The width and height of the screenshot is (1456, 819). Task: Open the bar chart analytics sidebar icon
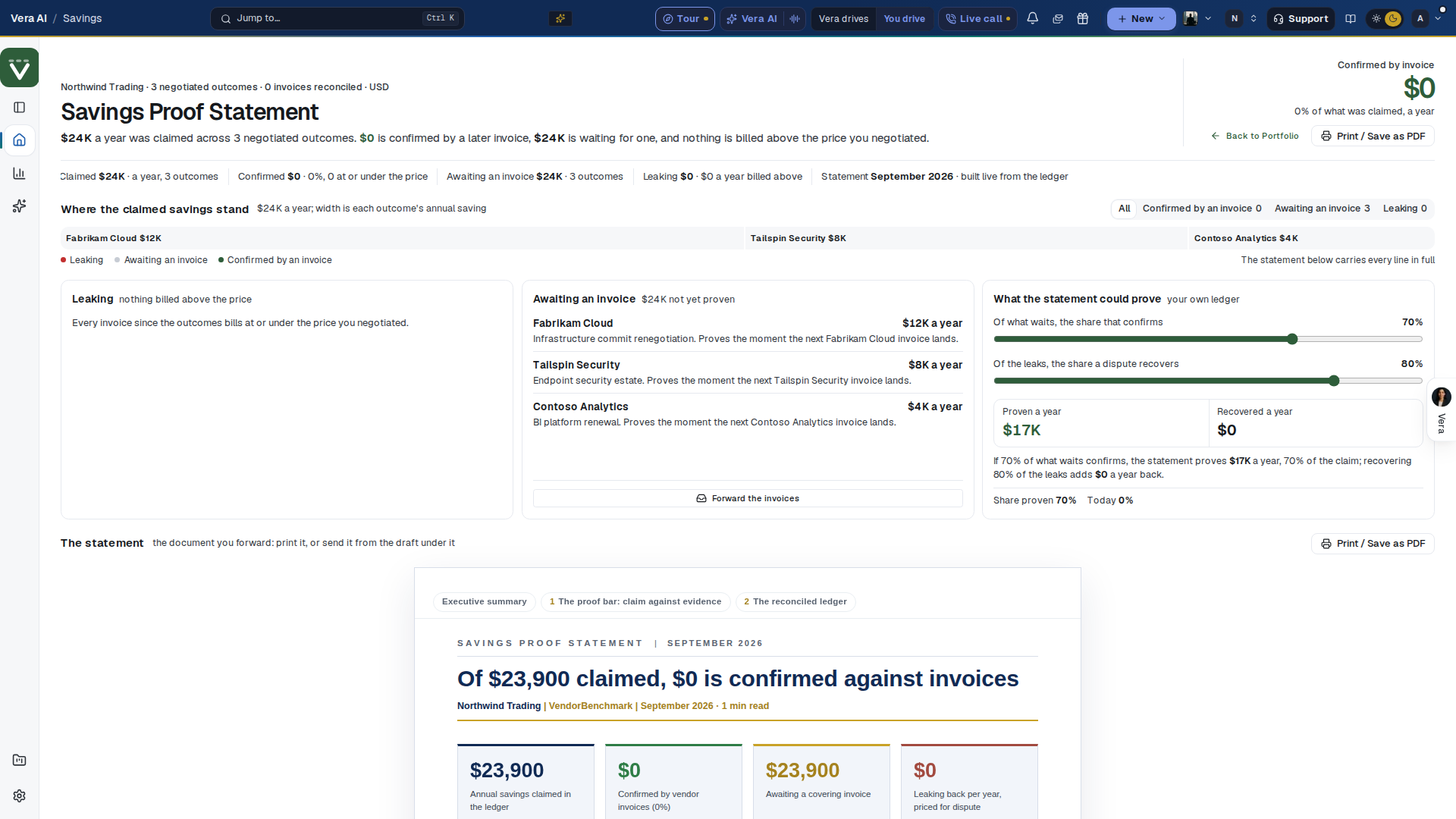20,174
